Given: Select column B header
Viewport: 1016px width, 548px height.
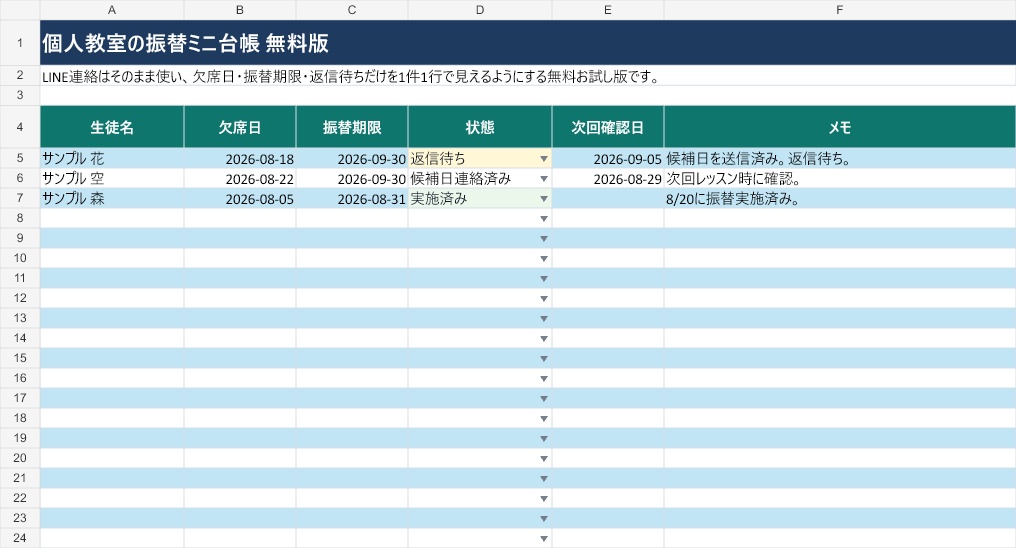Looking at the screenshot, I should tap(240, 10).
